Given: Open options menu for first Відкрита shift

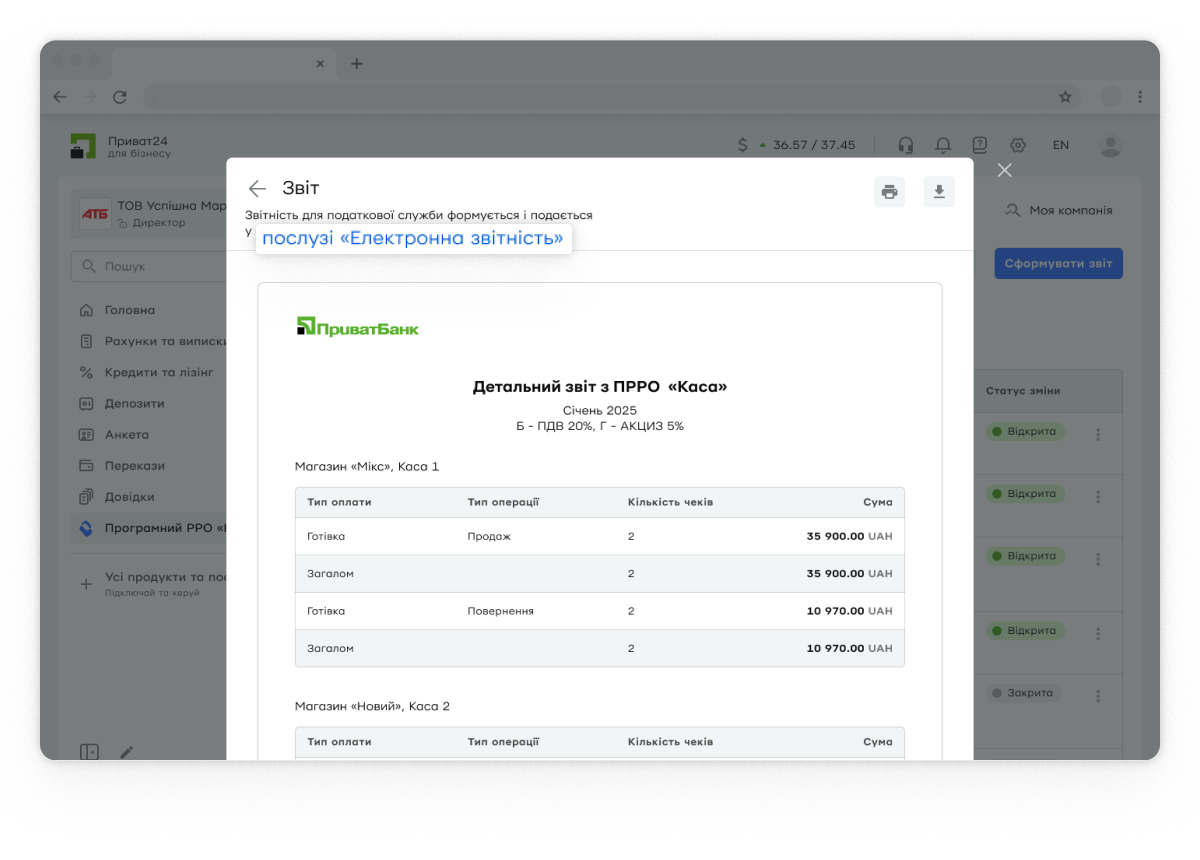Looking at the screenshot, I should point(1098,435).
